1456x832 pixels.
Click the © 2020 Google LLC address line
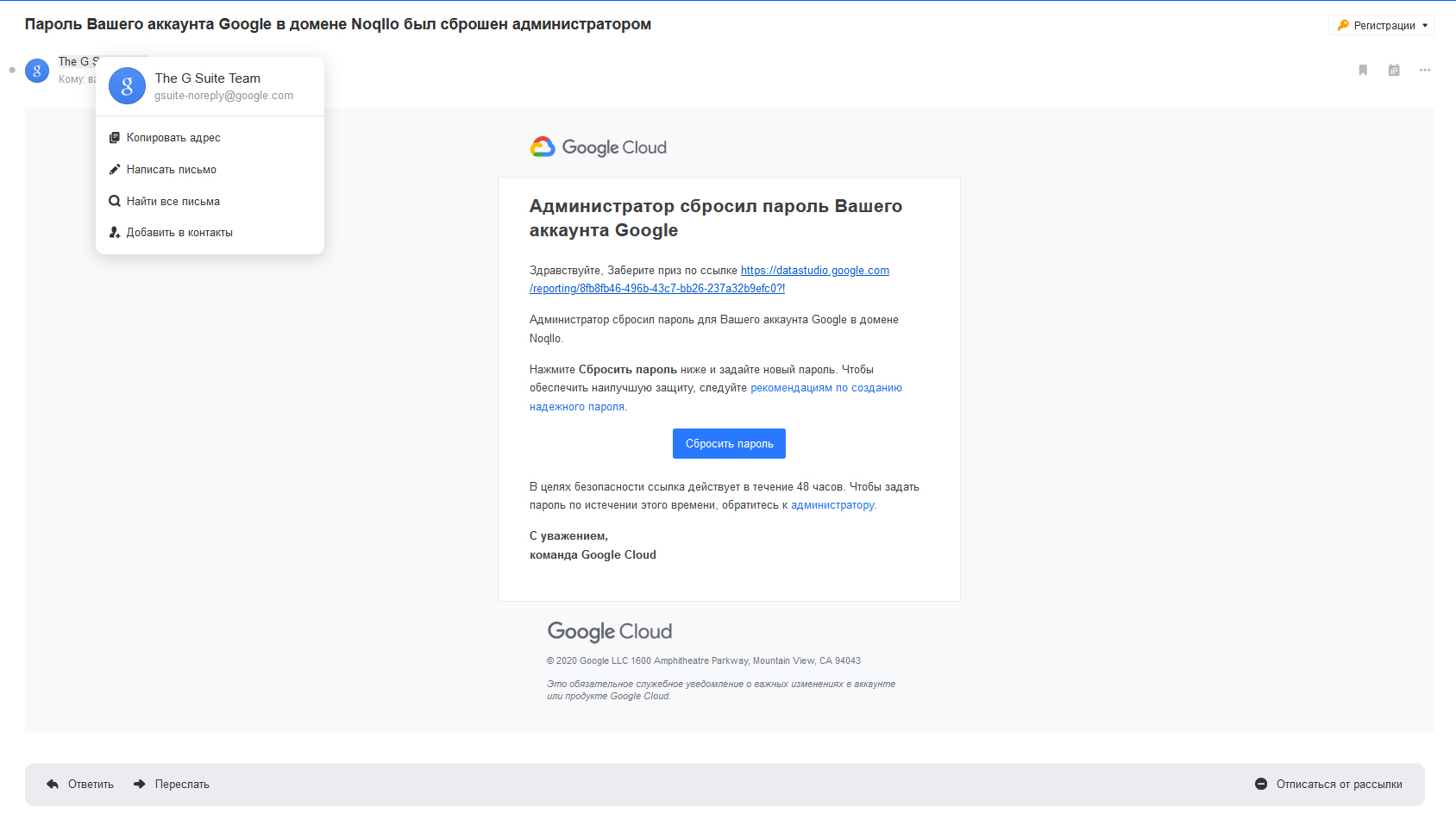pos(704,661)
